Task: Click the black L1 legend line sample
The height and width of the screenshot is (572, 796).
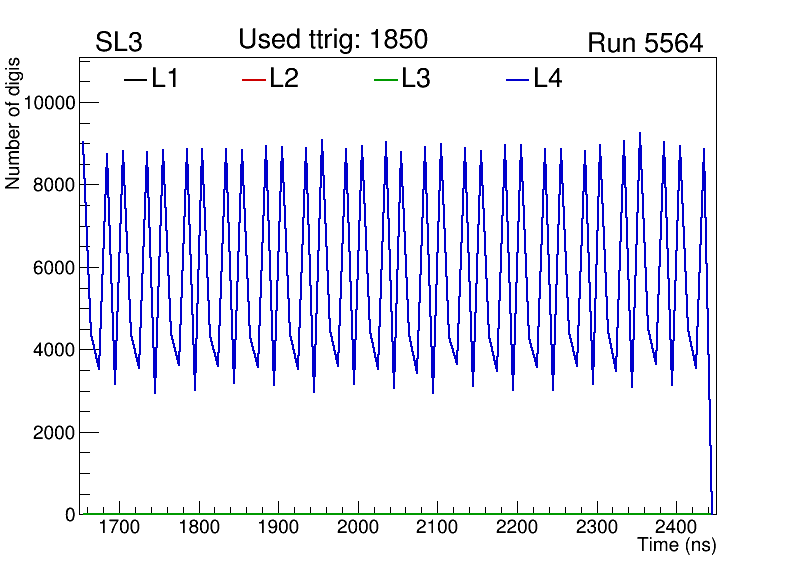Action: [135, 80]
